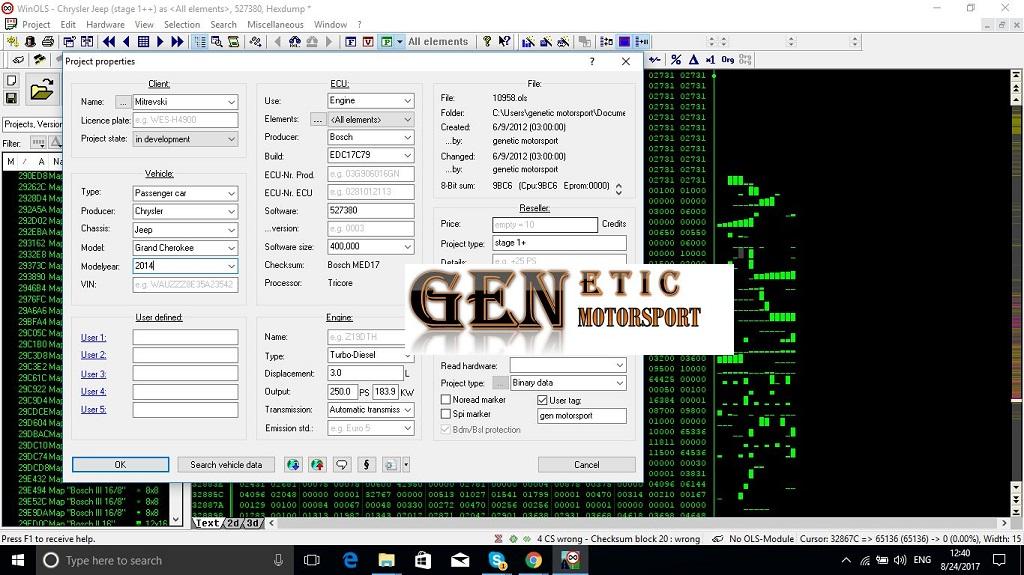The width and height of the screenshot is (1024, 575).
Task: Click the paragraph symbol button in dialog
Action: coord(367,465)
